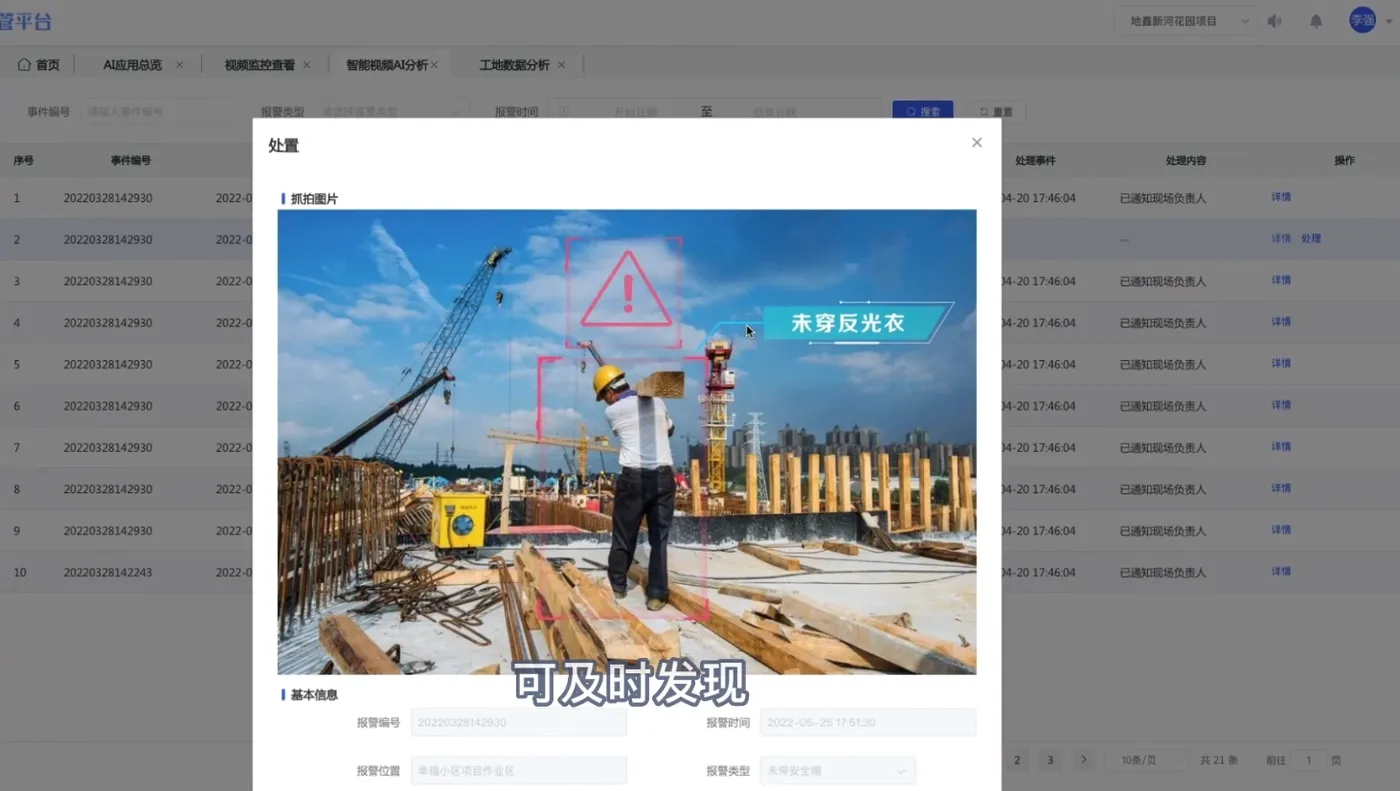Viewport: 1400px width, 791px height.
Task: Expand the user menu arrow beside avatar
Action: pyautogui.click(x=1387, y=21)
